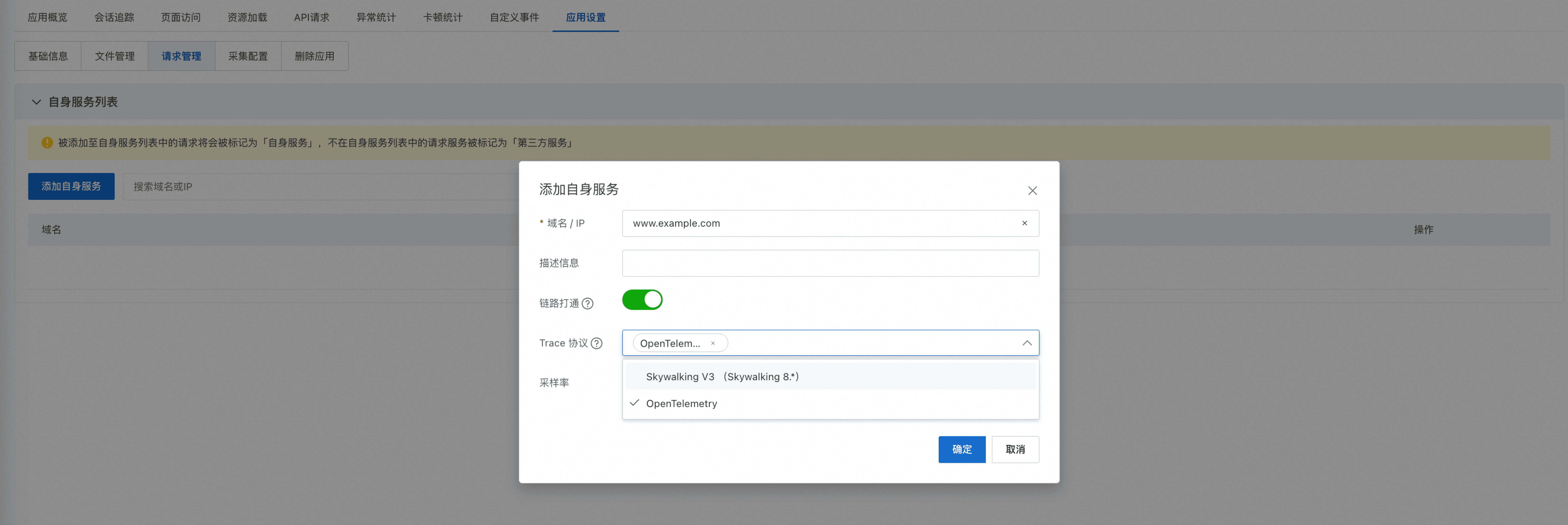
Task: Click the 取消 button
Action: (x=1015, y=449)
